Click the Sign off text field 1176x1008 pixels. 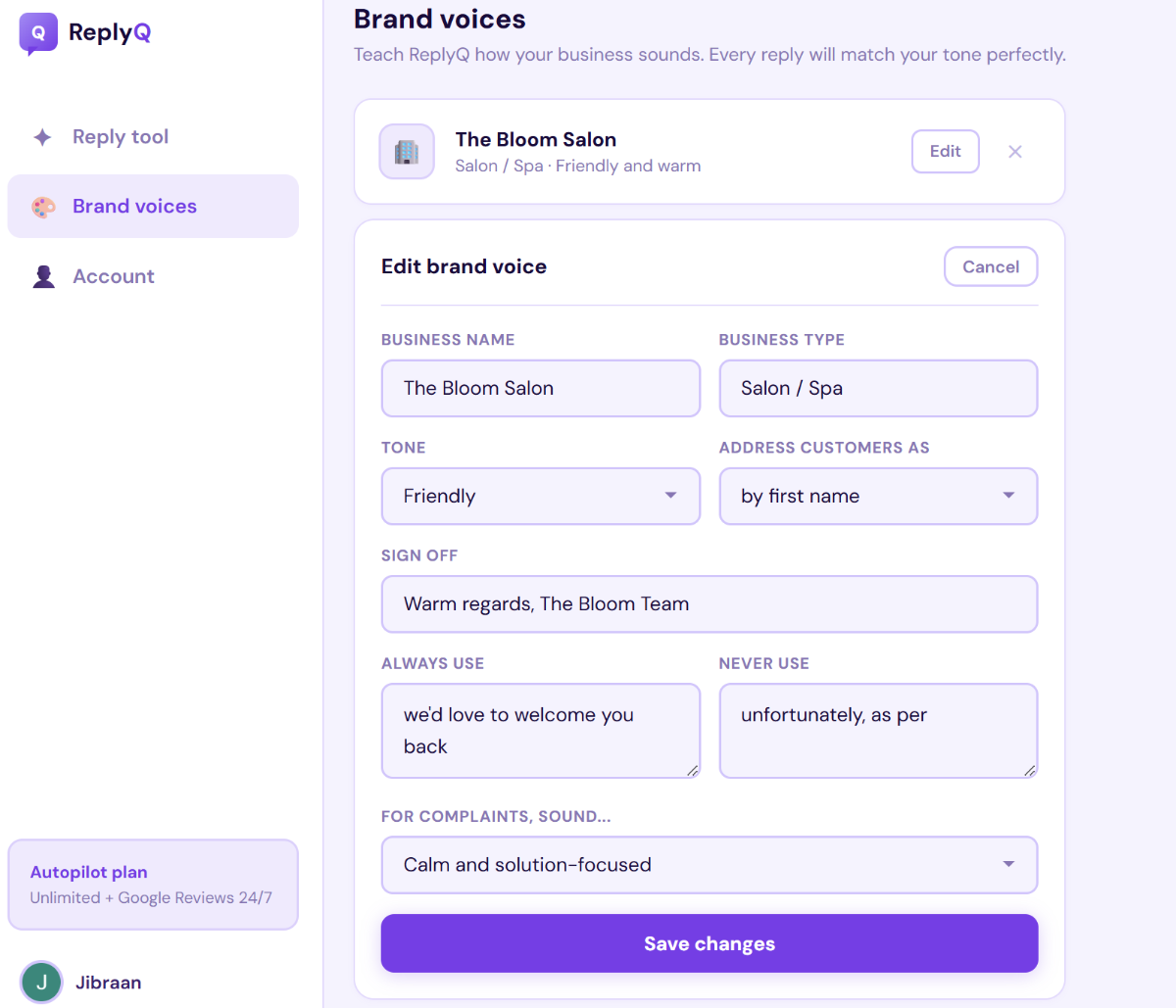click(709, 603)
